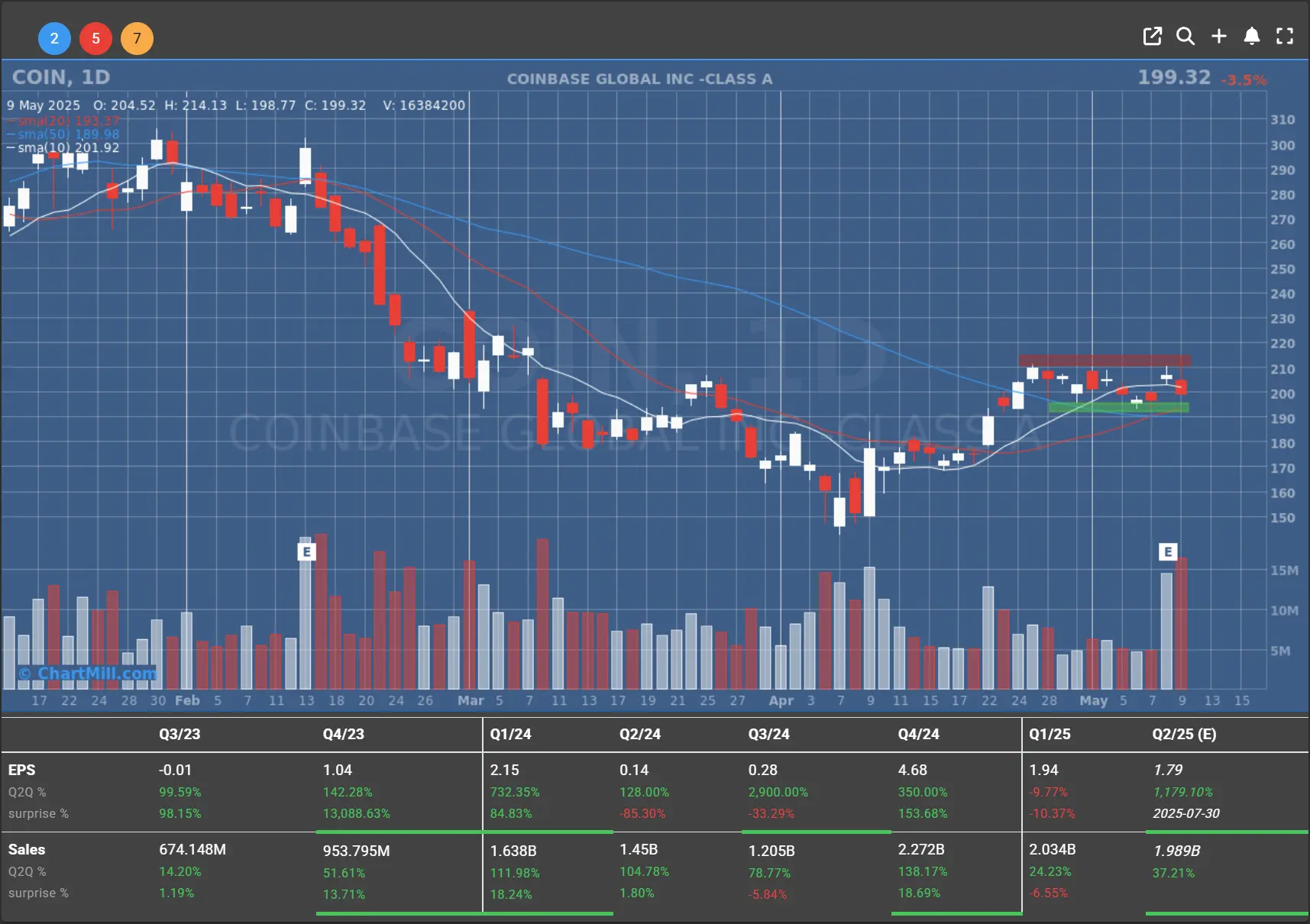
Task: Select the Q3/23 column header
Action: (x=180, y=734)
